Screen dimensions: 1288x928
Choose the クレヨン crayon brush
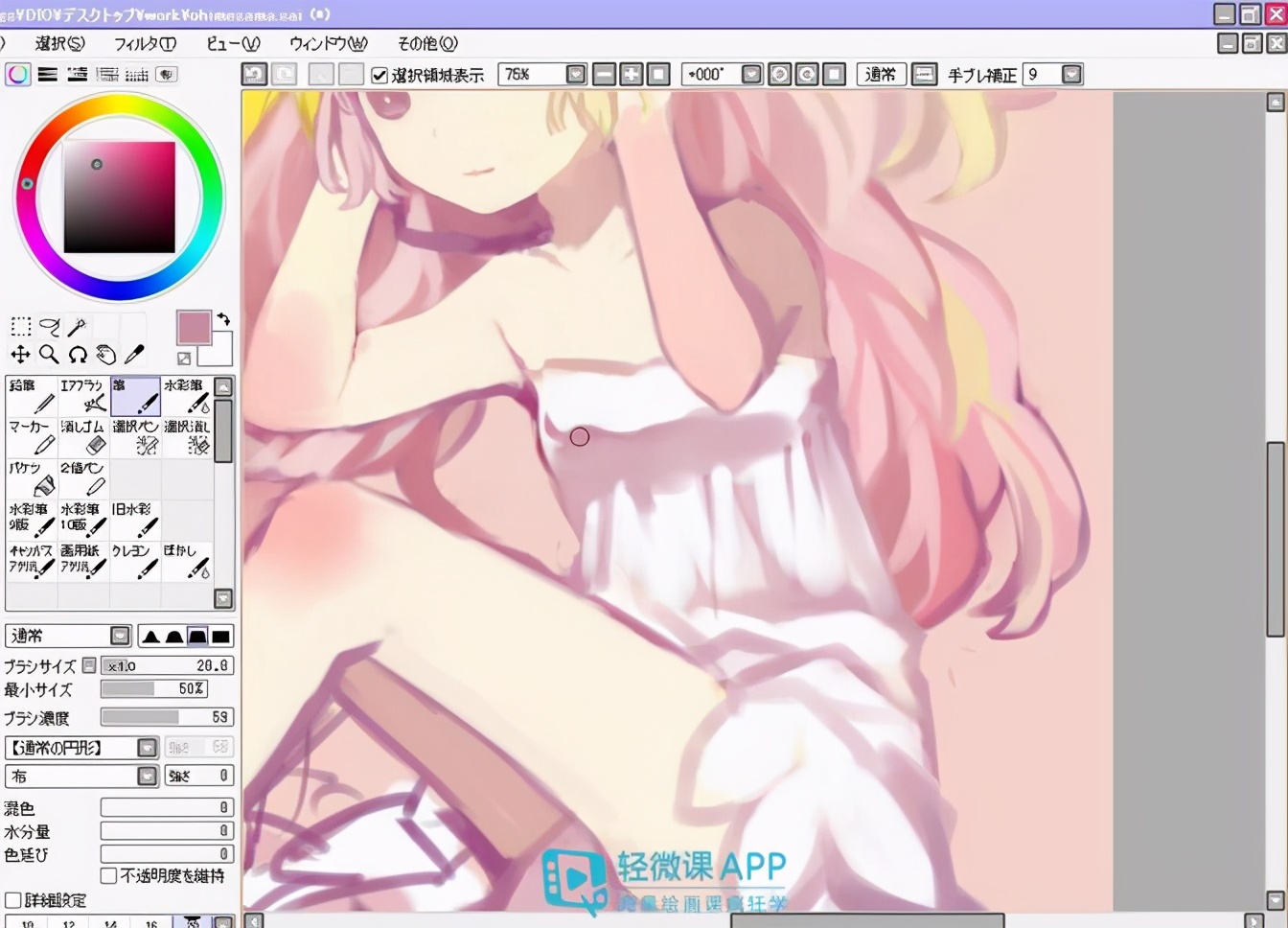pos(135,561)
